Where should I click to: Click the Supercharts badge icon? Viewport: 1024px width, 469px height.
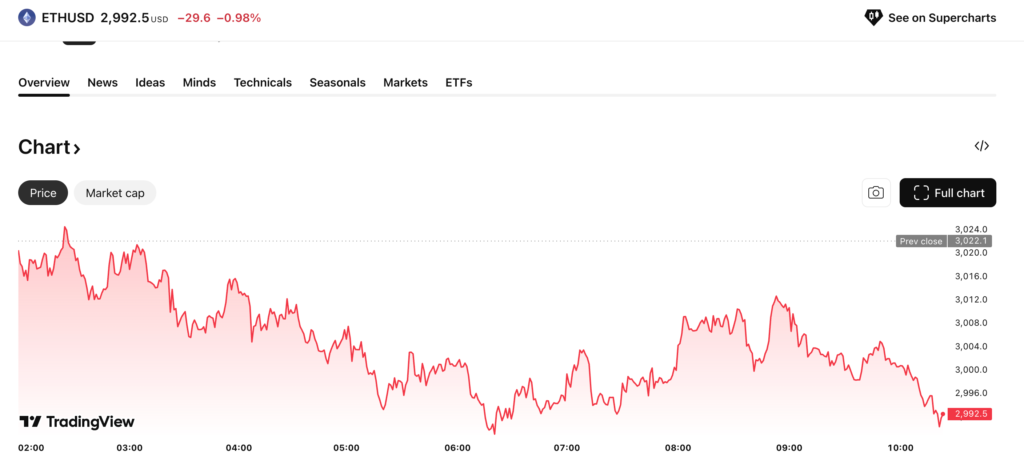tap(873, 17)
